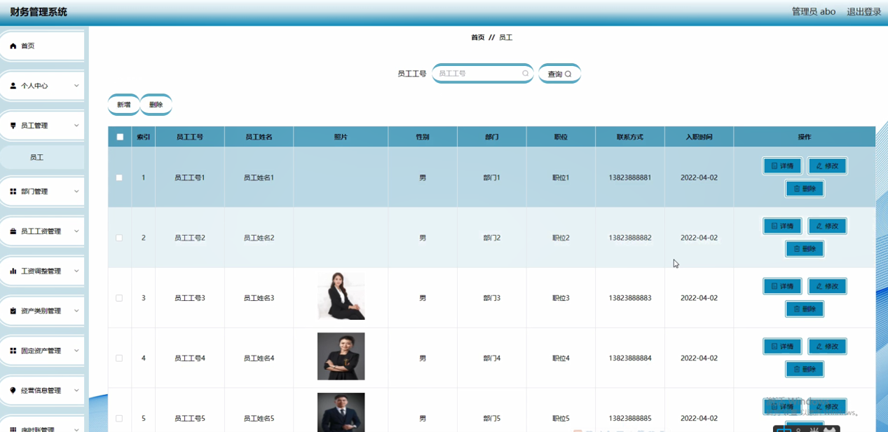Click the 财务管理系统 title
Viewport: 888px width, 432px height.
(x=39, y=11)
